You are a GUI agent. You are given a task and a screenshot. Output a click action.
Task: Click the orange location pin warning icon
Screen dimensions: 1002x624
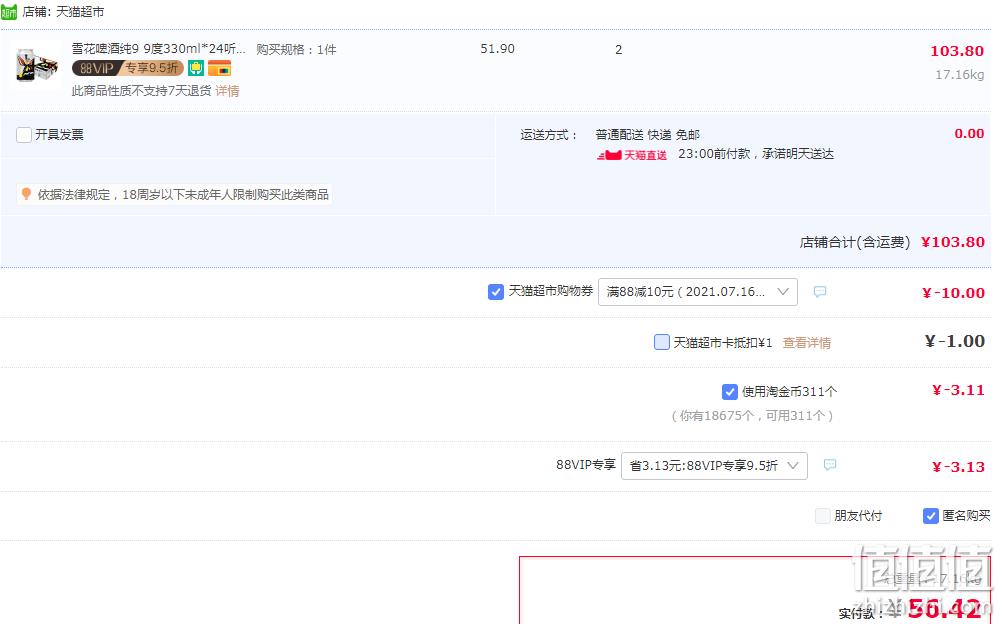click(x=26, y=194)
